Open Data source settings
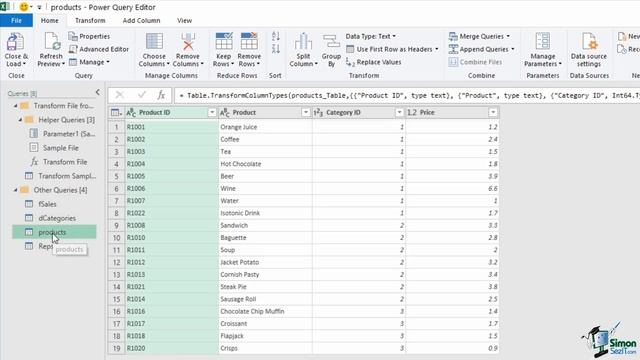 tap(589, 50)
